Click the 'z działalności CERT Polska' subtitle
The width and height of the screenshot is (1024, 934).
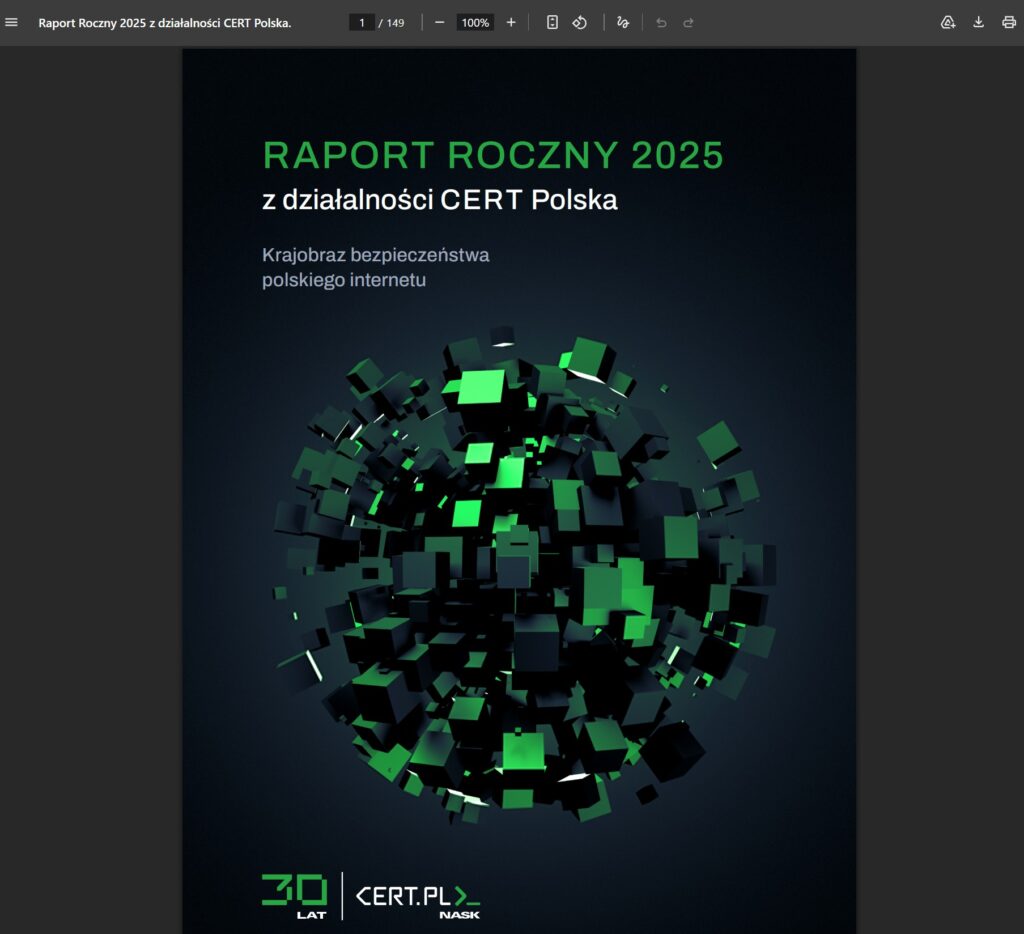(440, 200)
